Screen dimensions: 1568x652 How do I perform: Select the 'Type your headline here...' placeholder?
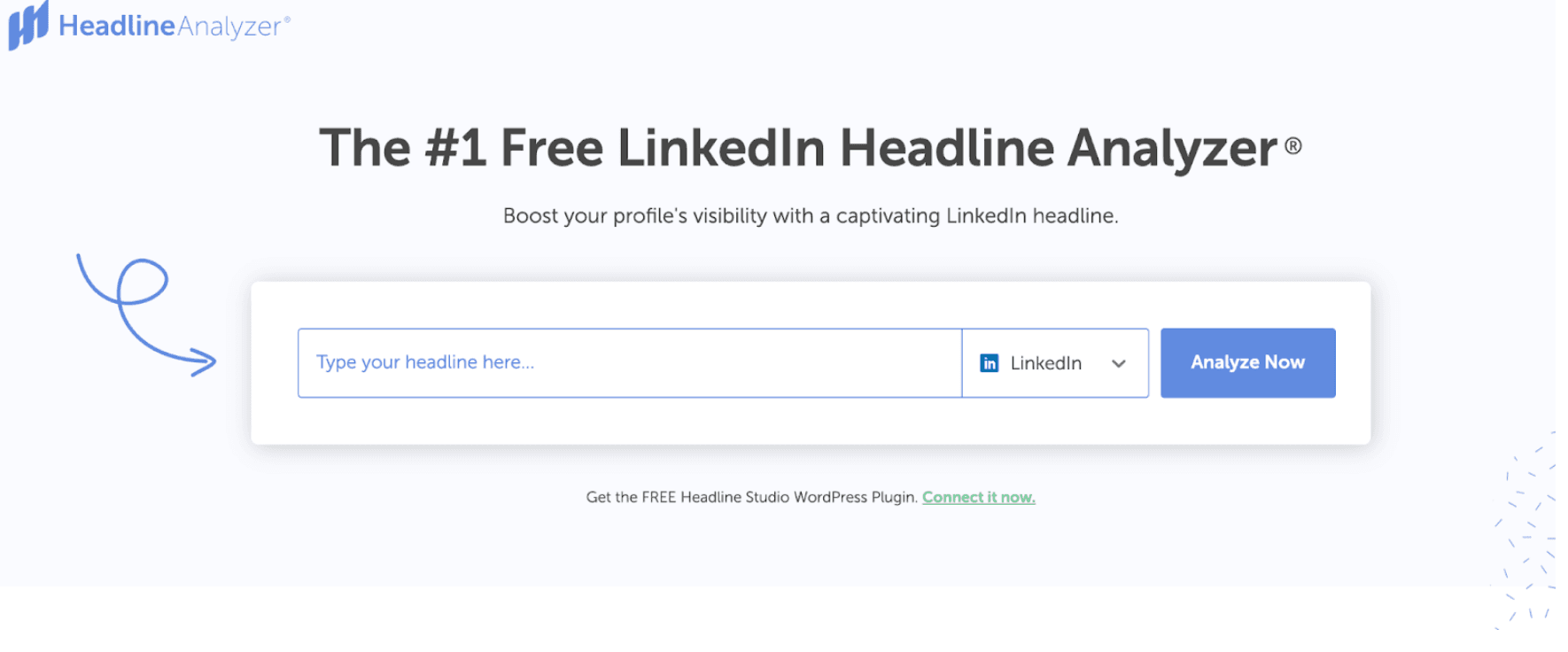[425, 362]
